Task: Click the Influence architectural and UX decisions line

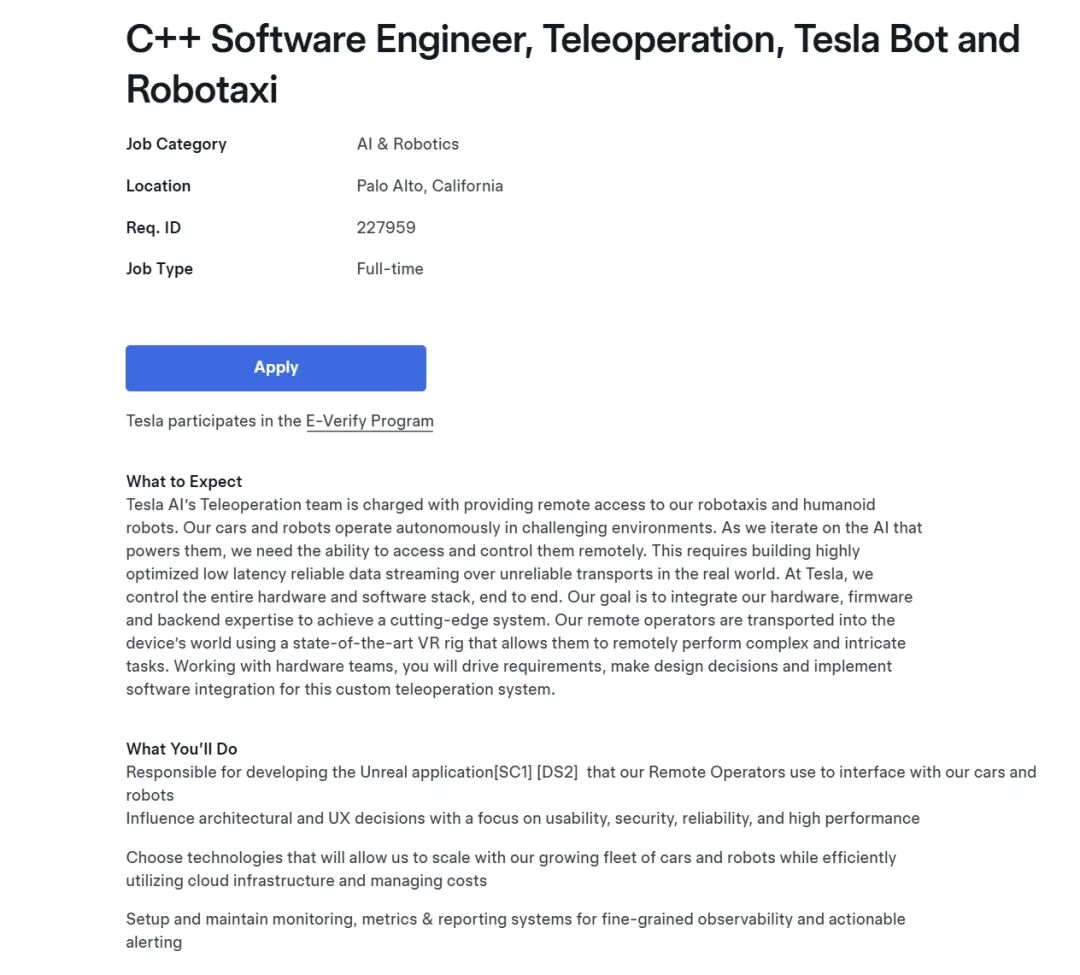Action: tap(523, 818)
